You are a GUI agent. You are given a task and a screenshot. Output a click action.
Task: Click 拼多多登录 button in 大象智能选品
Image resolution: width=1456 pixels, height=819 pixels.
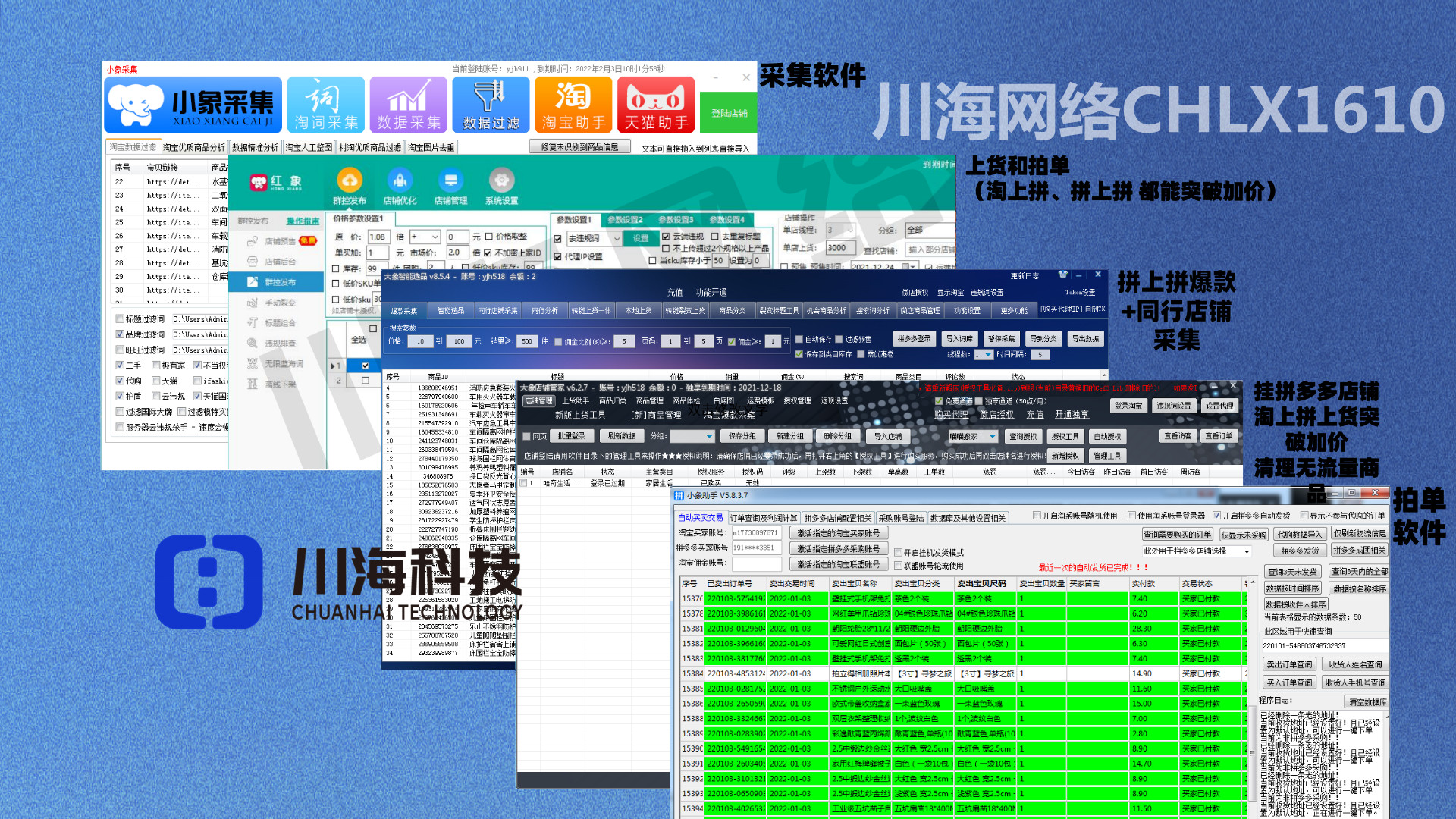click(x=914, y=339)
